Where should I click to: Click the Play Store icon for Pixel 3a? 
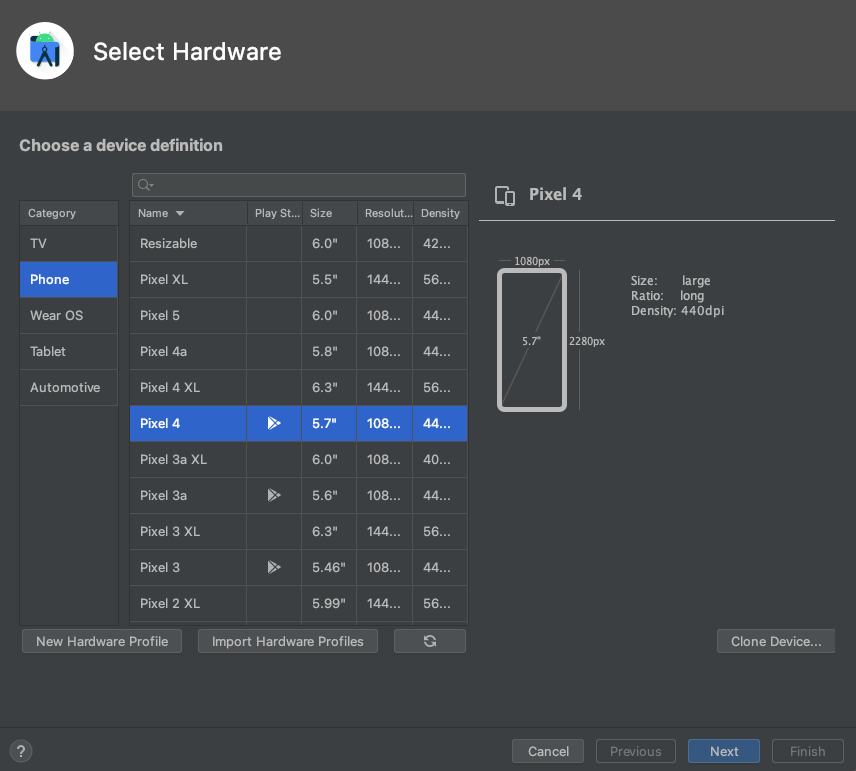[273, 495]
